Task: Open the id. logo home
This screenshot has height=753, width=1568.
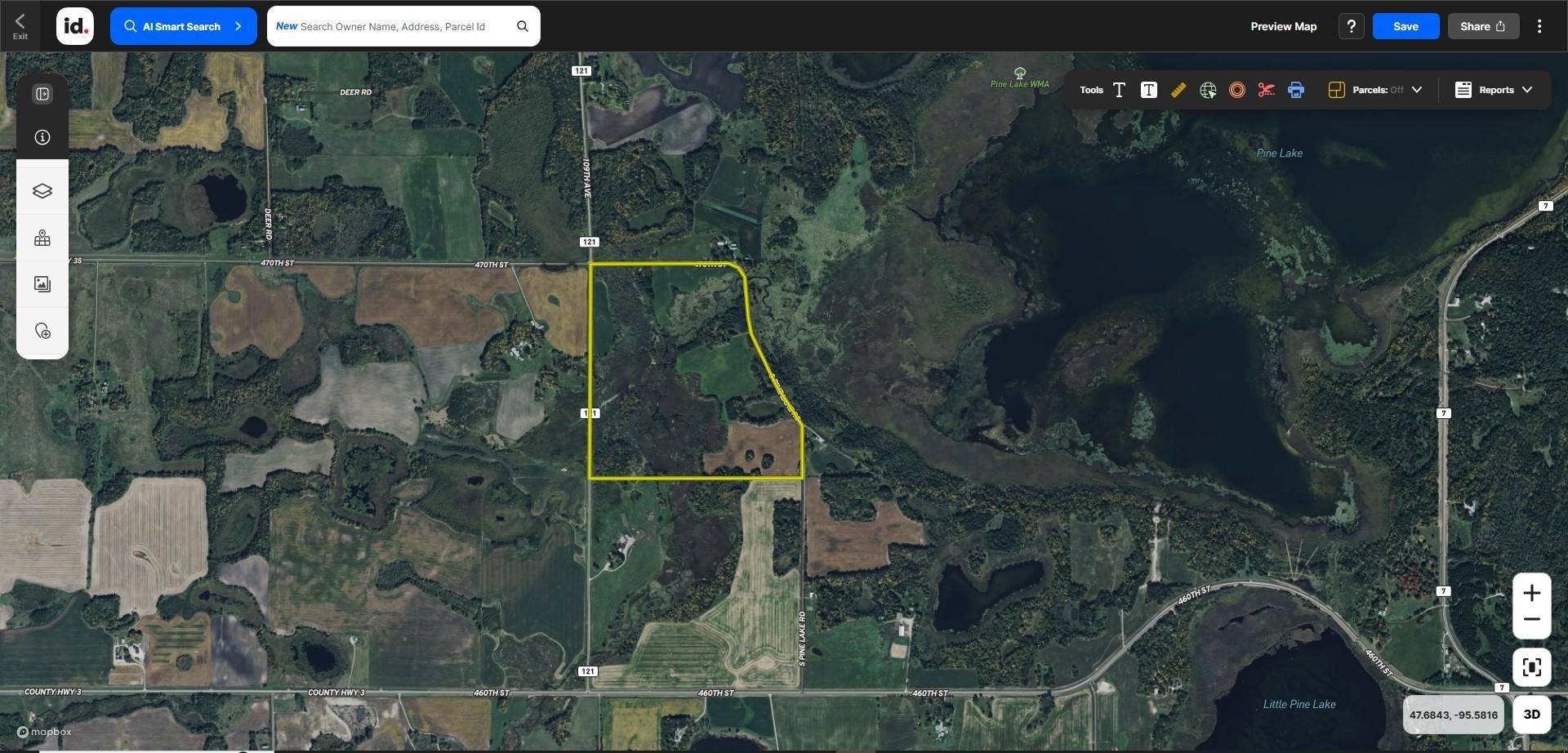Action: [74, 26]
